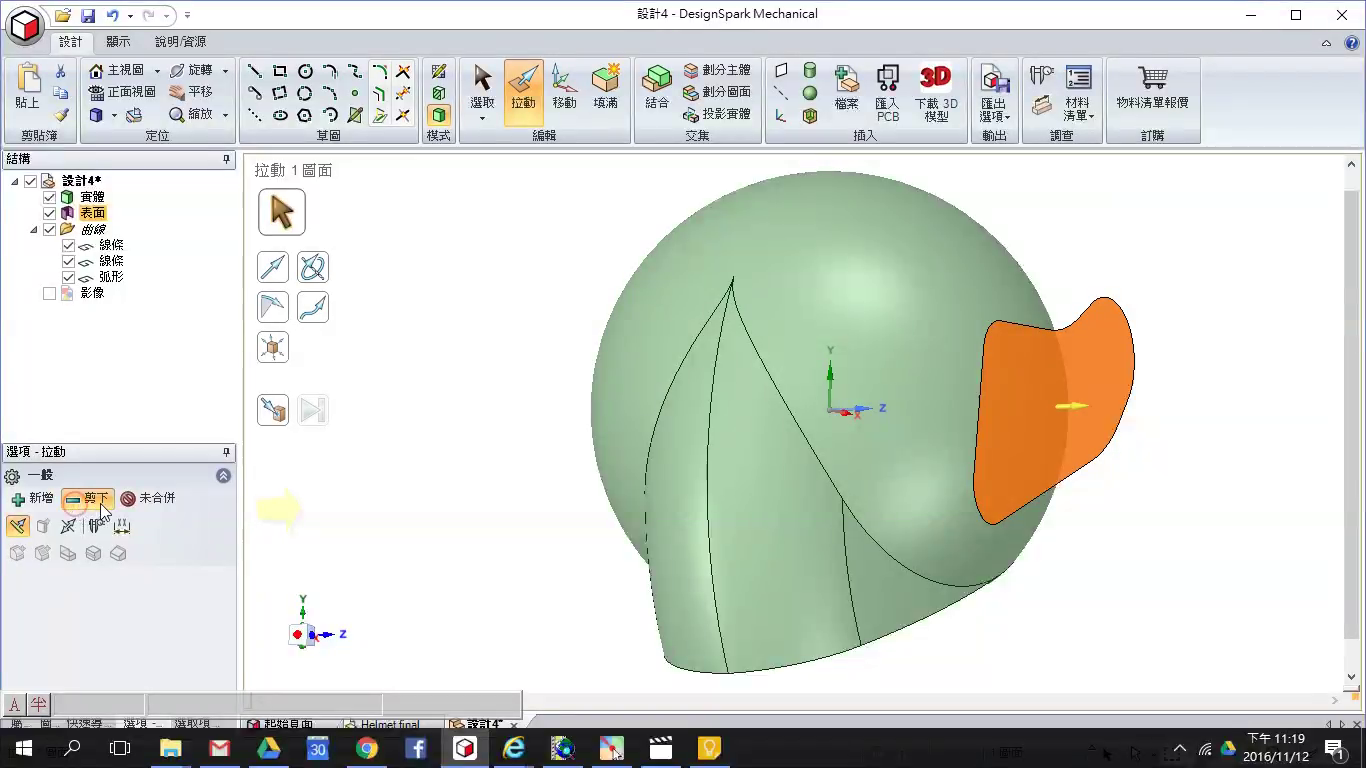1366x768 pixels.
Task: Select the 拉動 (Pull) tool
Action: 523,92
